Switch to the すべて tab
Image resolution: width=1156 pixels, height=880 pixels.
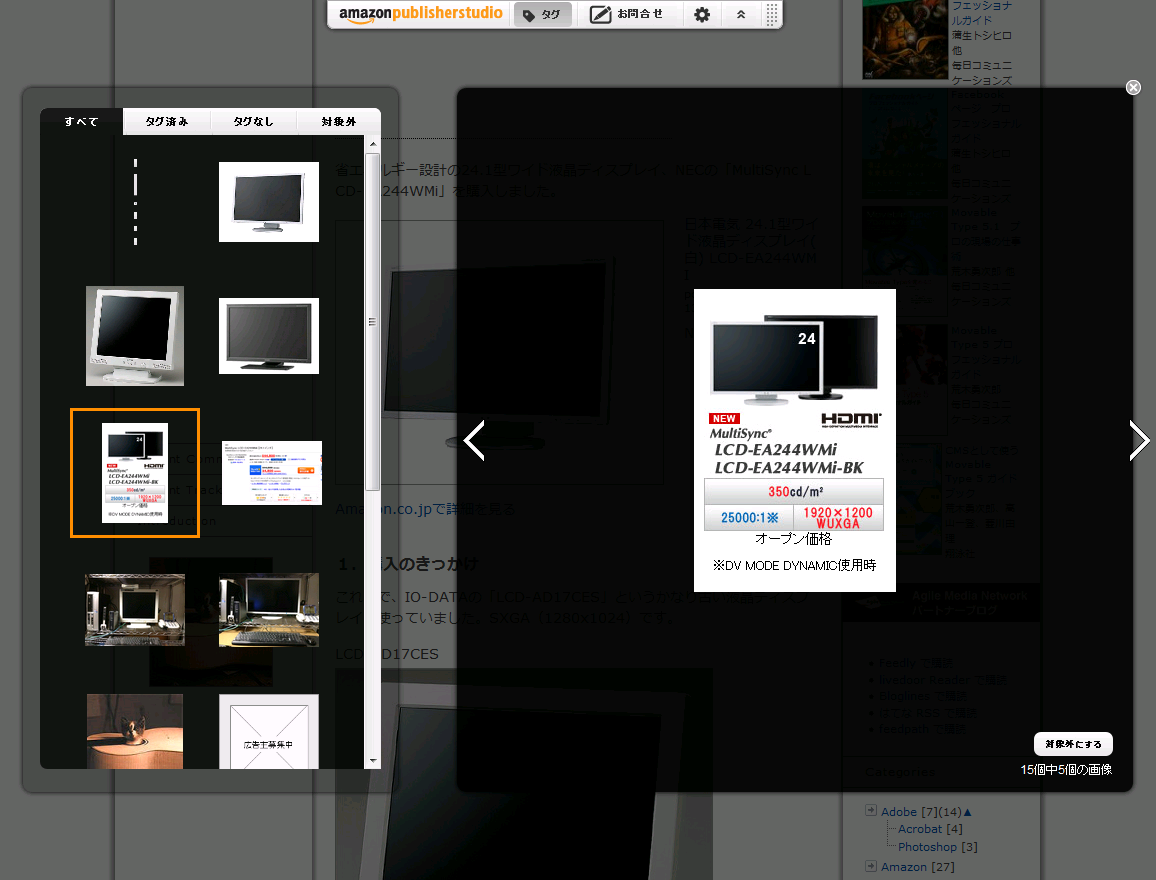(x=81, y=122)
